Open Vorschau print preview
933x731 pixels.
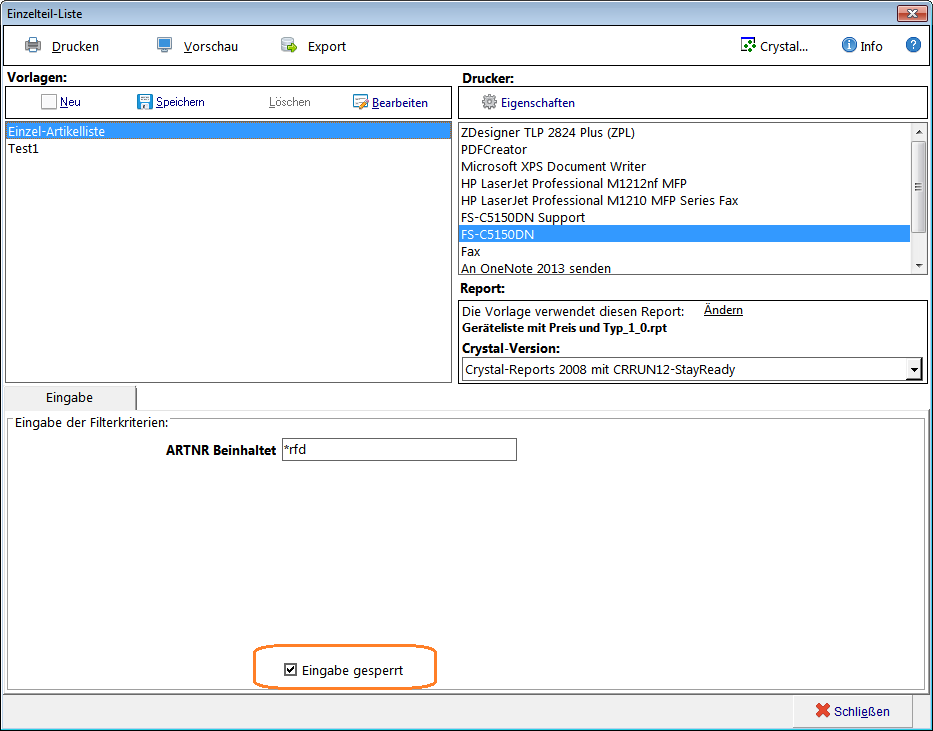point(211,46)
